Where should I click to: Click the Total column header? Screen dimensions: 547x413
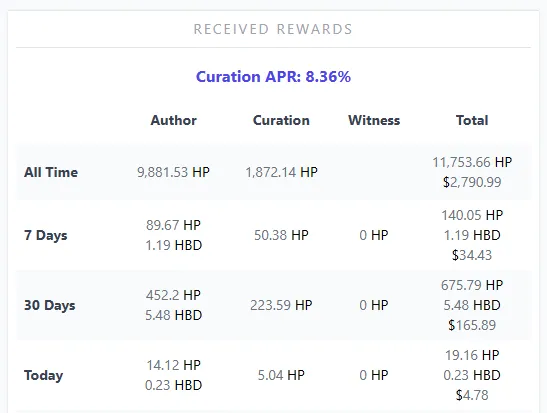472,120
